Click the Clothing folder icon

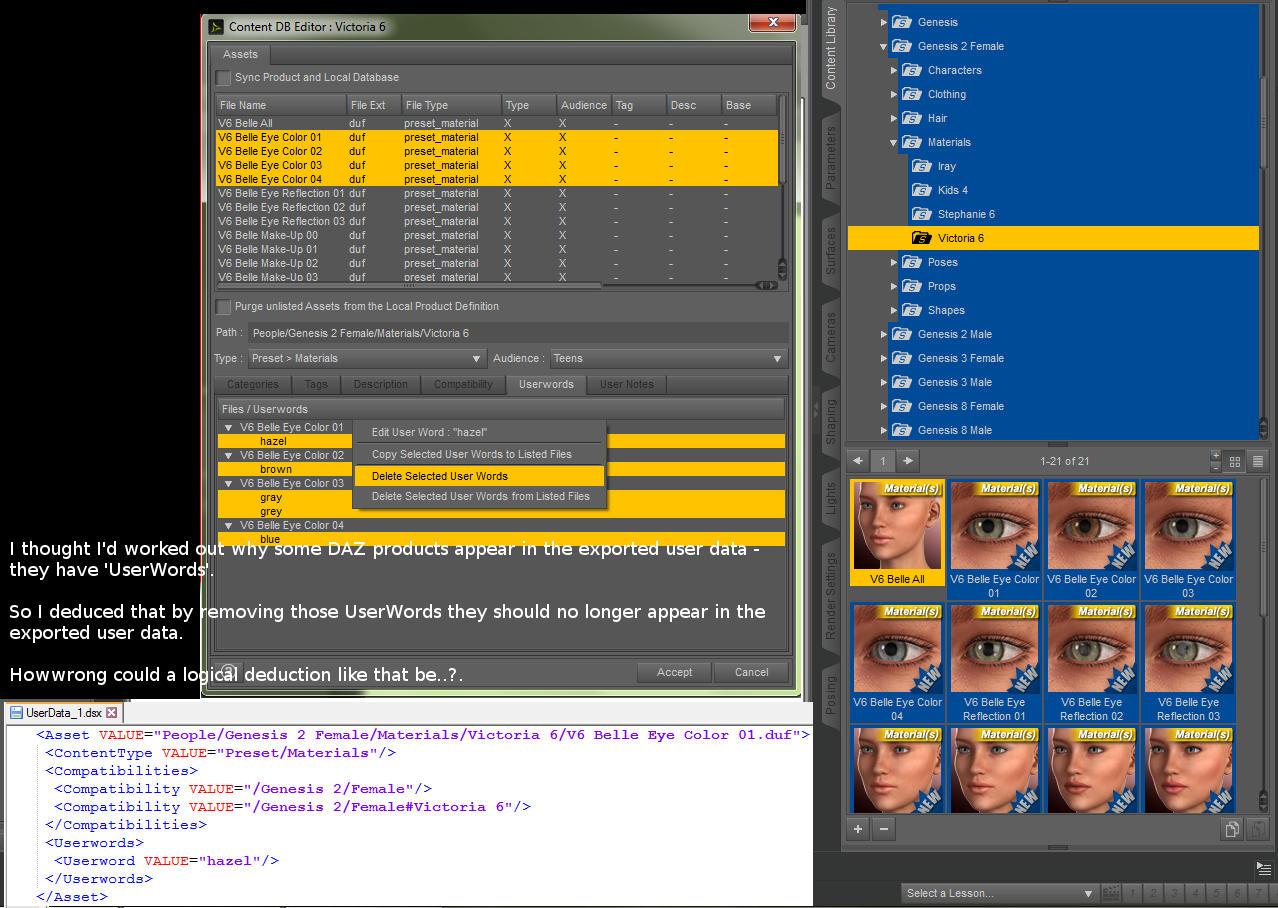coord(911,94)
